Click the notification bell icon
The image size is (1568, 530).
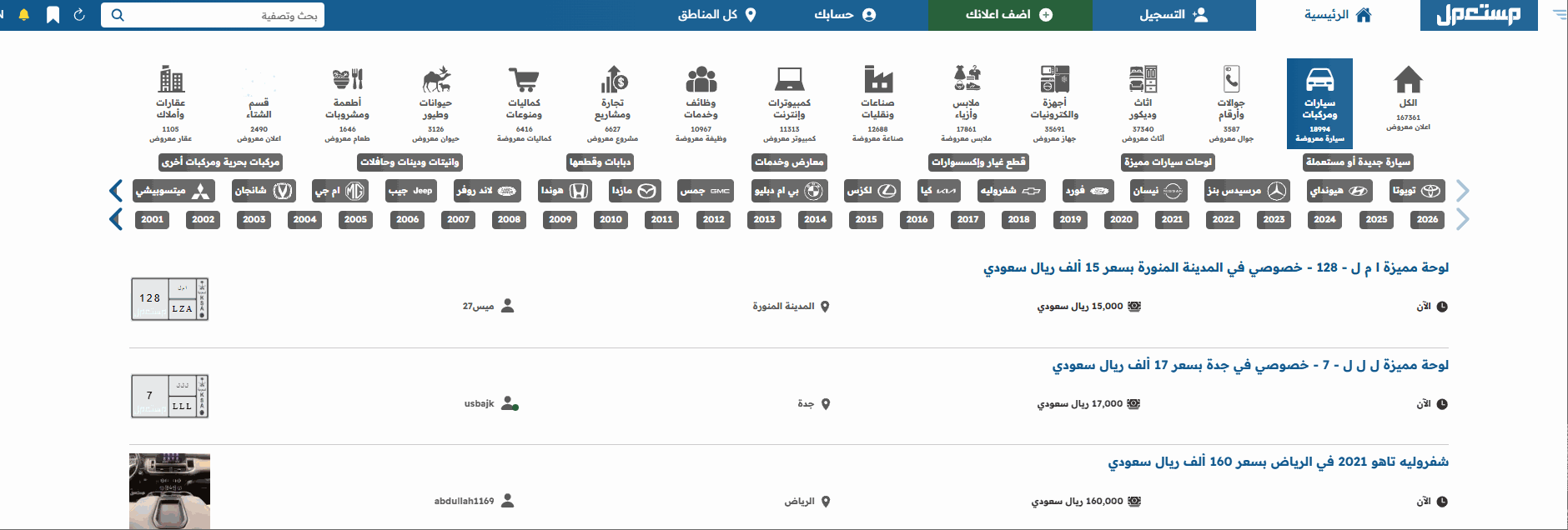tap(24, 15)
